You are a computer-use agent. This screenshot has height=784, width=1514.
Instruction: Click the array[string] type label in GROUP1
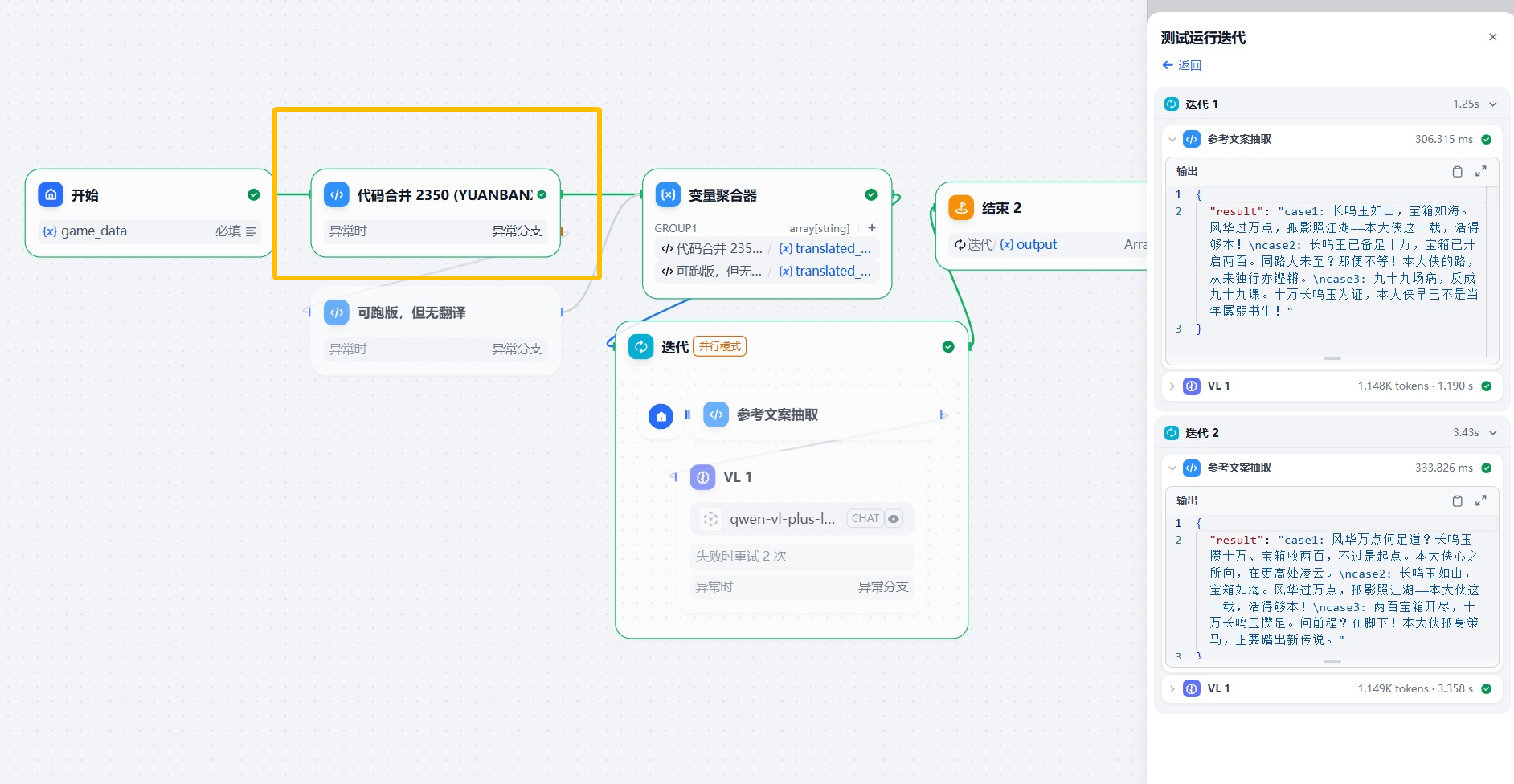(x=819, y=228)
